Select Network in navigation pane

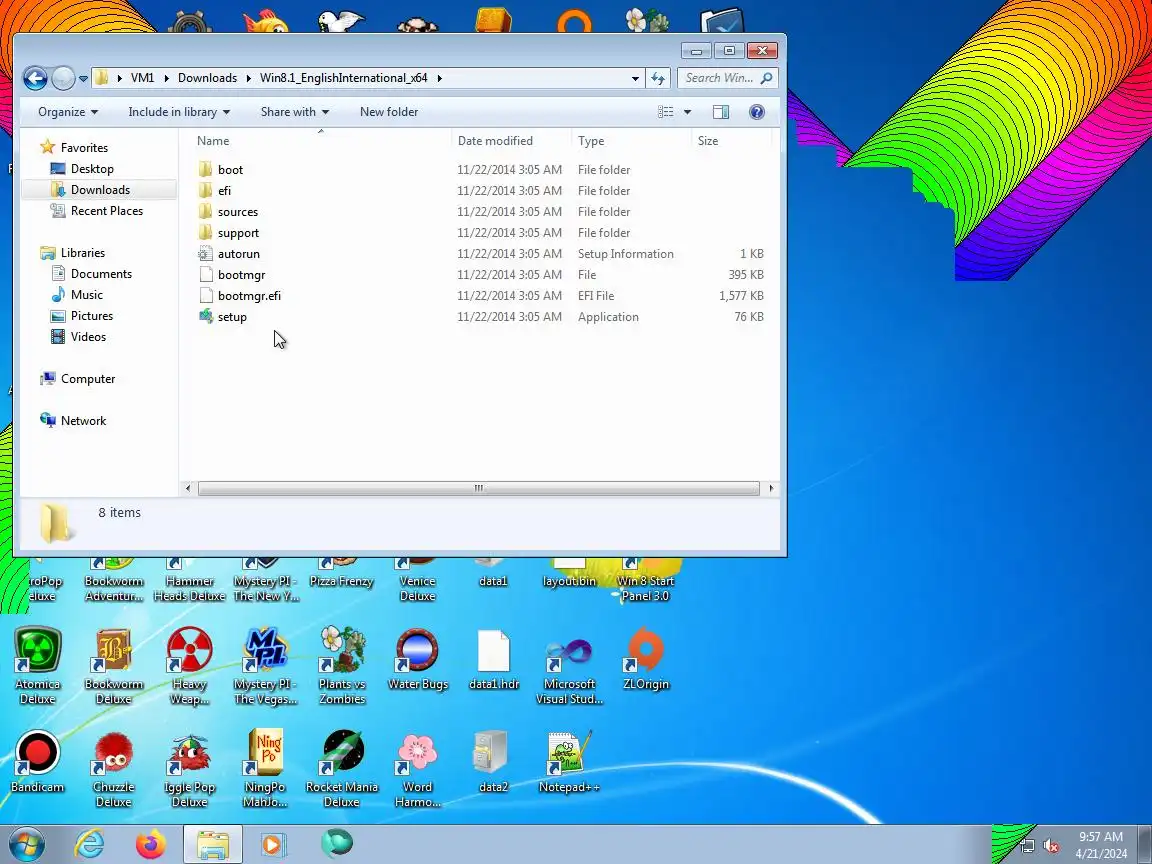click(83, 421)
